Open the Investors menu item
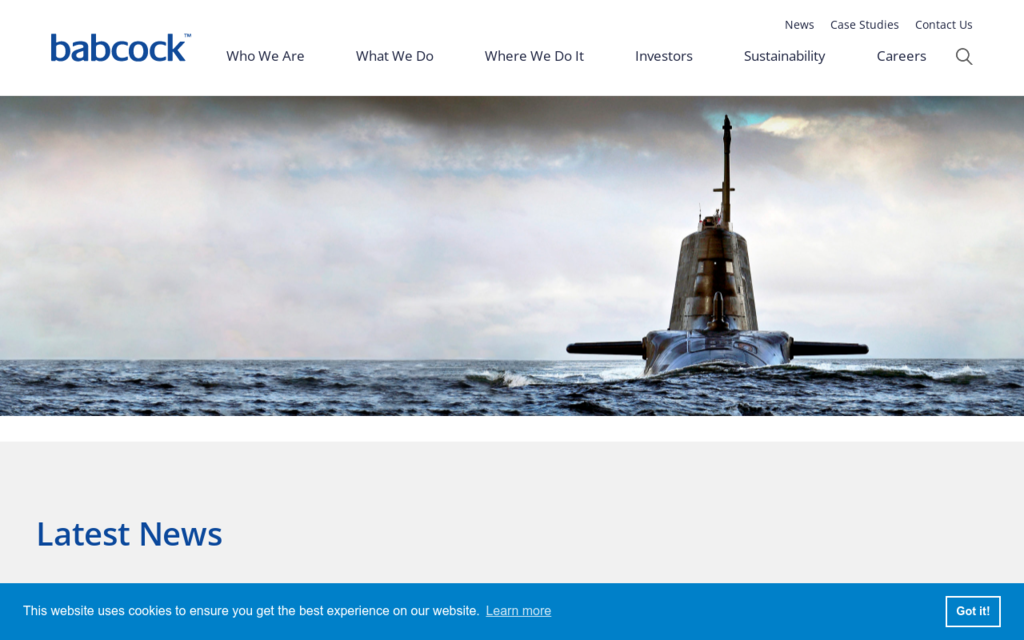This screenshot has width=1024, height=640. pos(663,56)
